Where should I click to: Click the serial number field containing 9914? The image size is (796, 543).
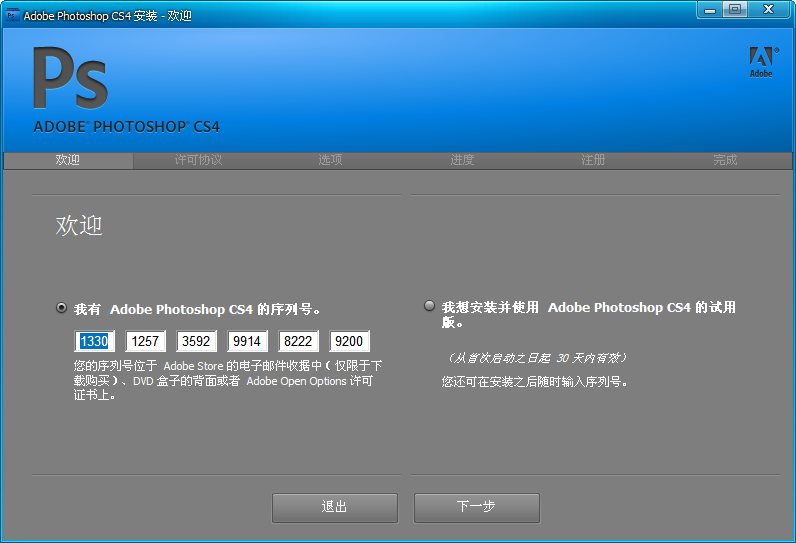[247, 341]
